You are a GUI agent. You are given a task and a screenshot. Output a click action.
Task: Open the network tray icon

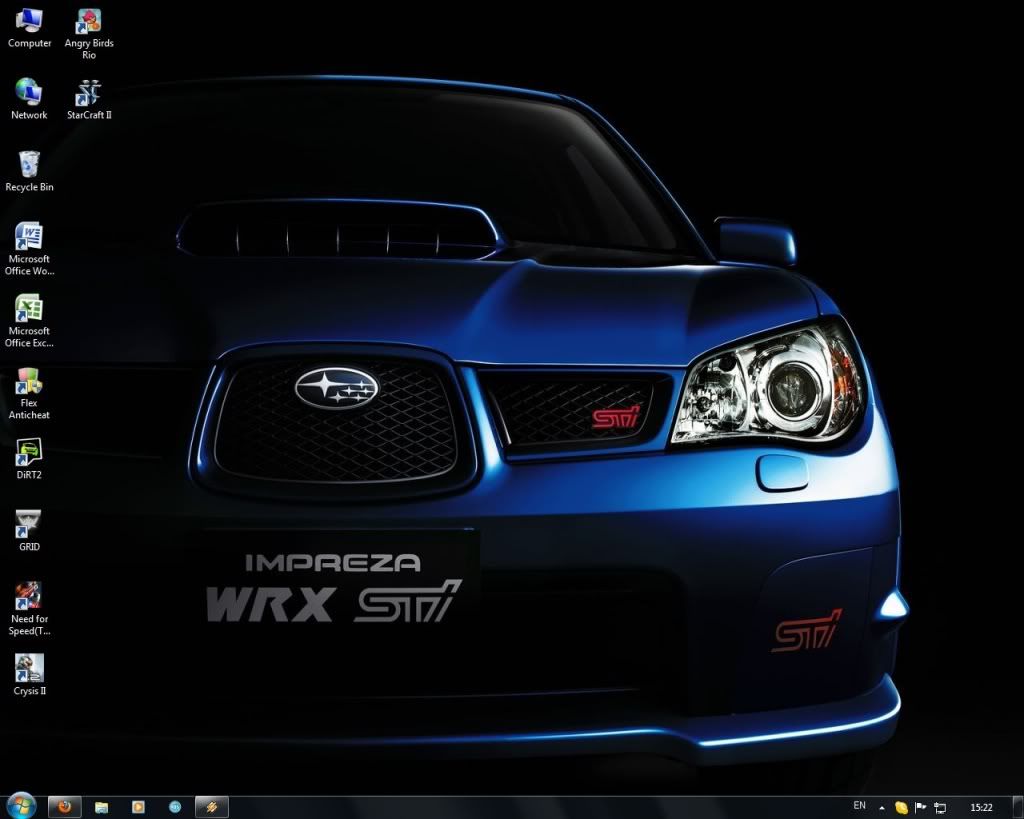tap(940, 808)
